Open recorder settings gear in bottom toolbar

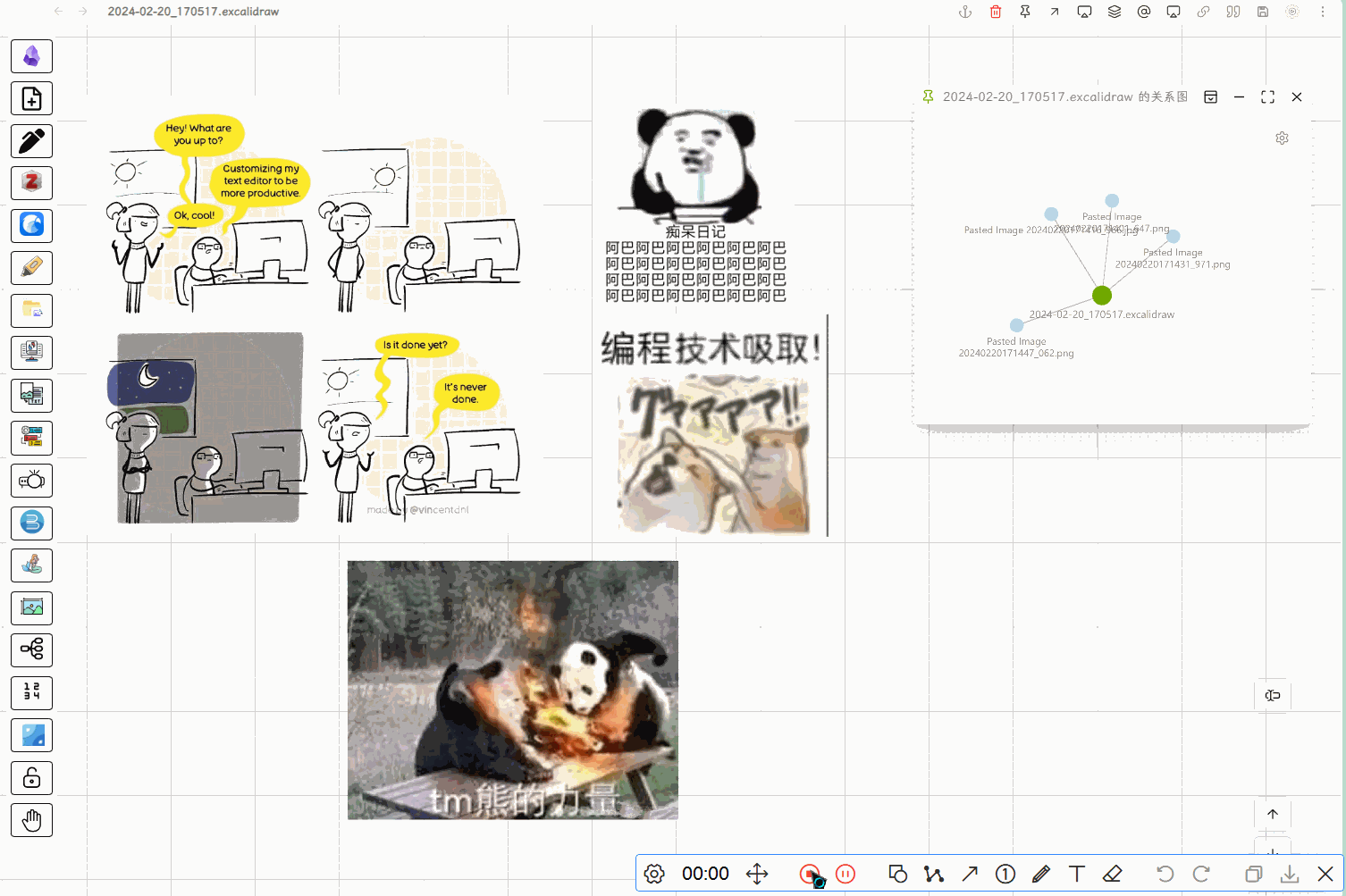[x=654, y=874]
